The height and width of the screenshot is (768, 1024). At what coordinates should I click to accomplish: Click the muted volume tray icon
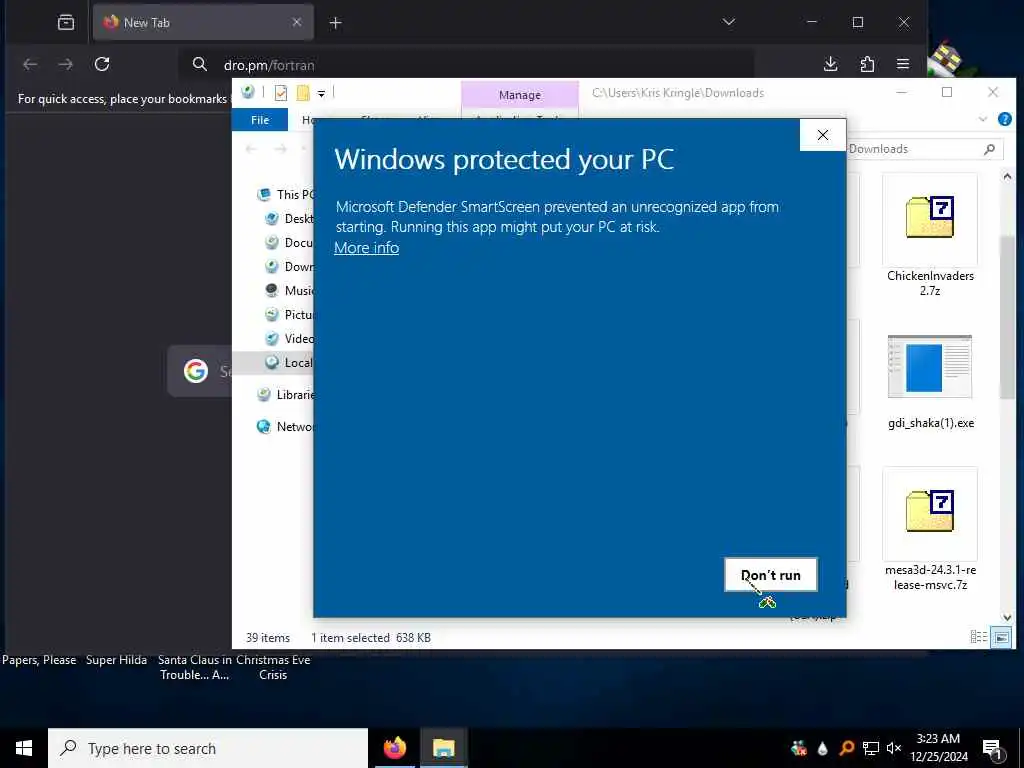pyautogui.click(x=894, y=748)
